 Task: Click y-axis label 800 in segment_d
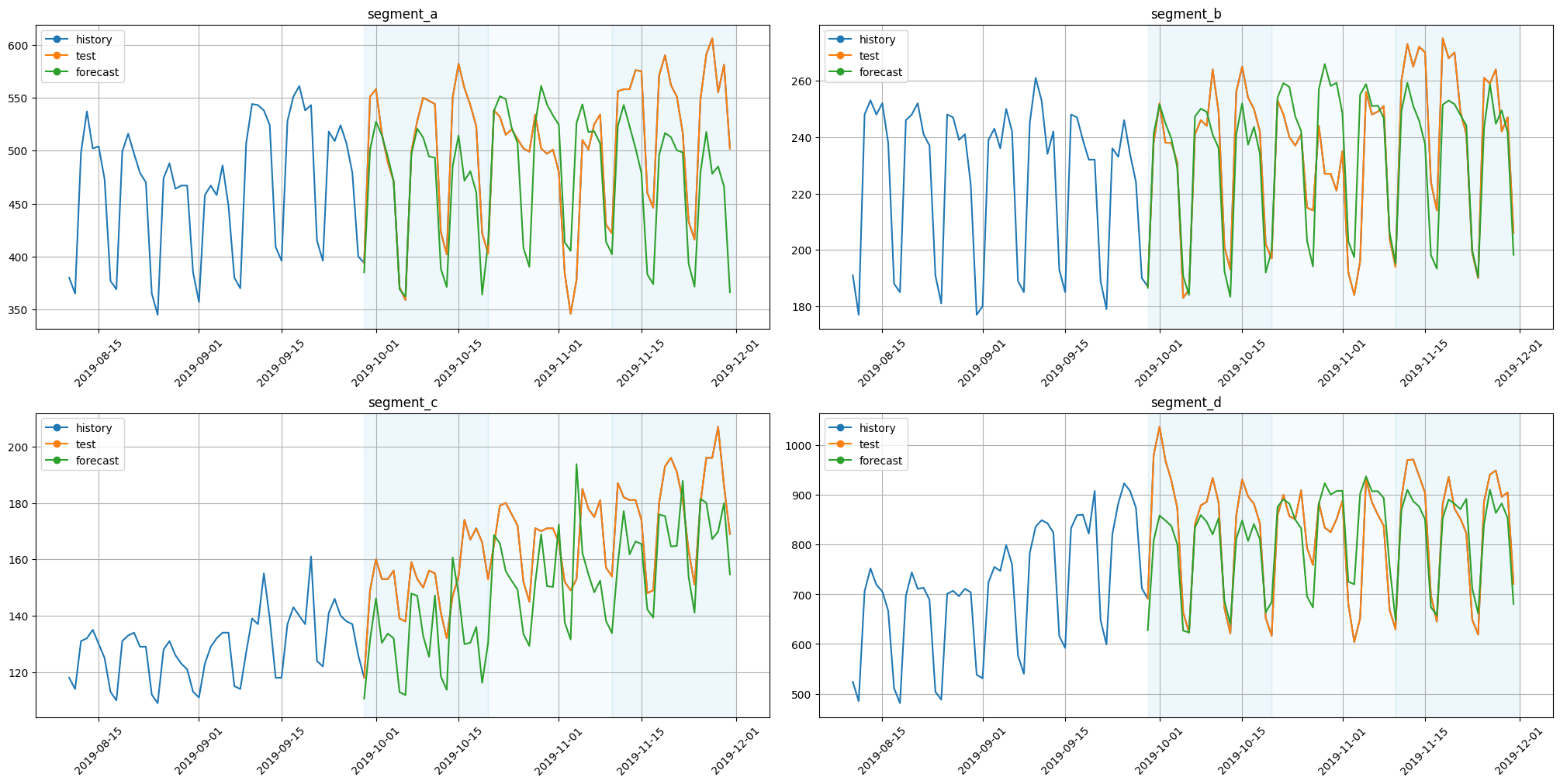[804, 545]
